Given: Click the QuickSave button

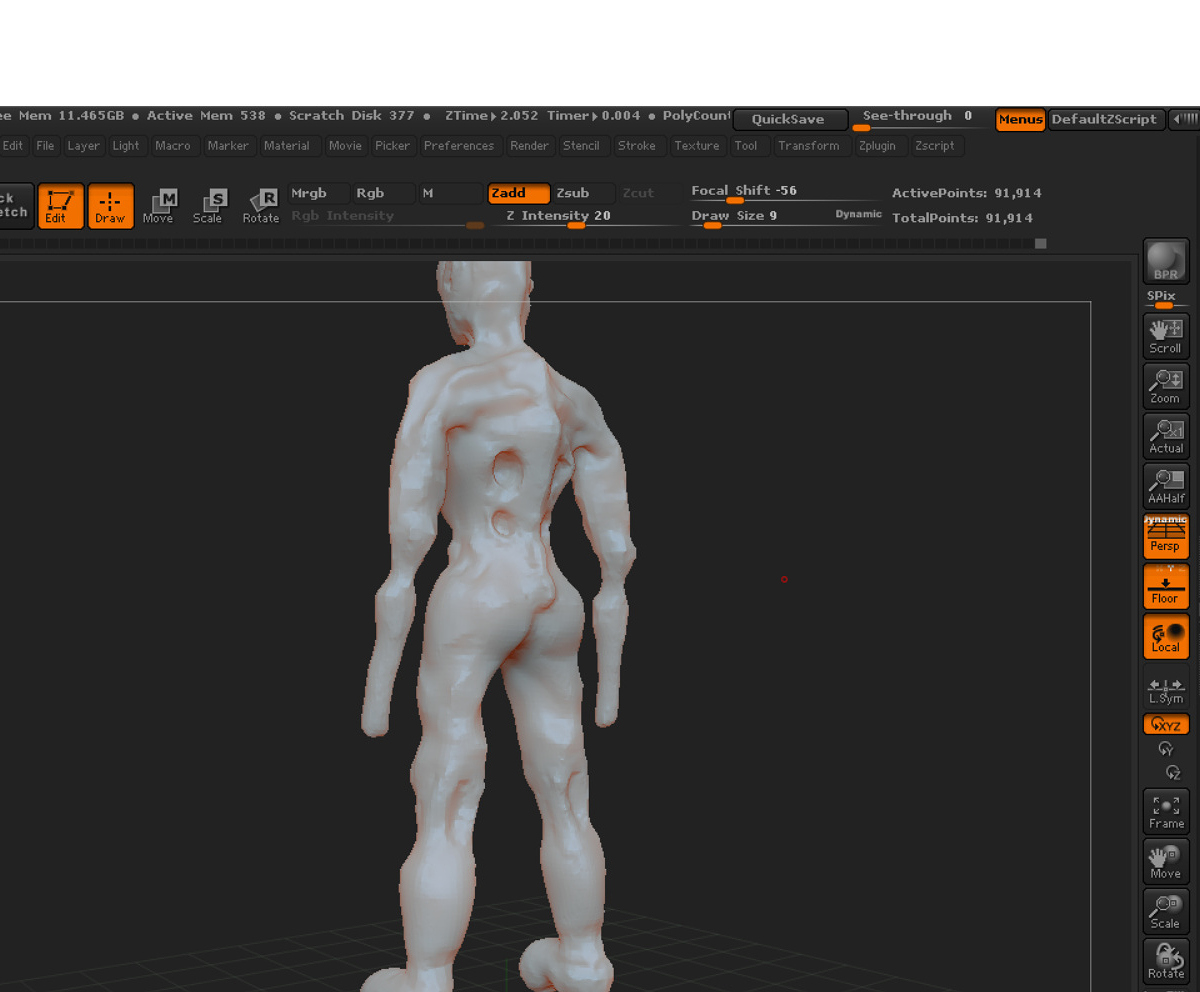Looking at the screenshot, I should point(790,119).
